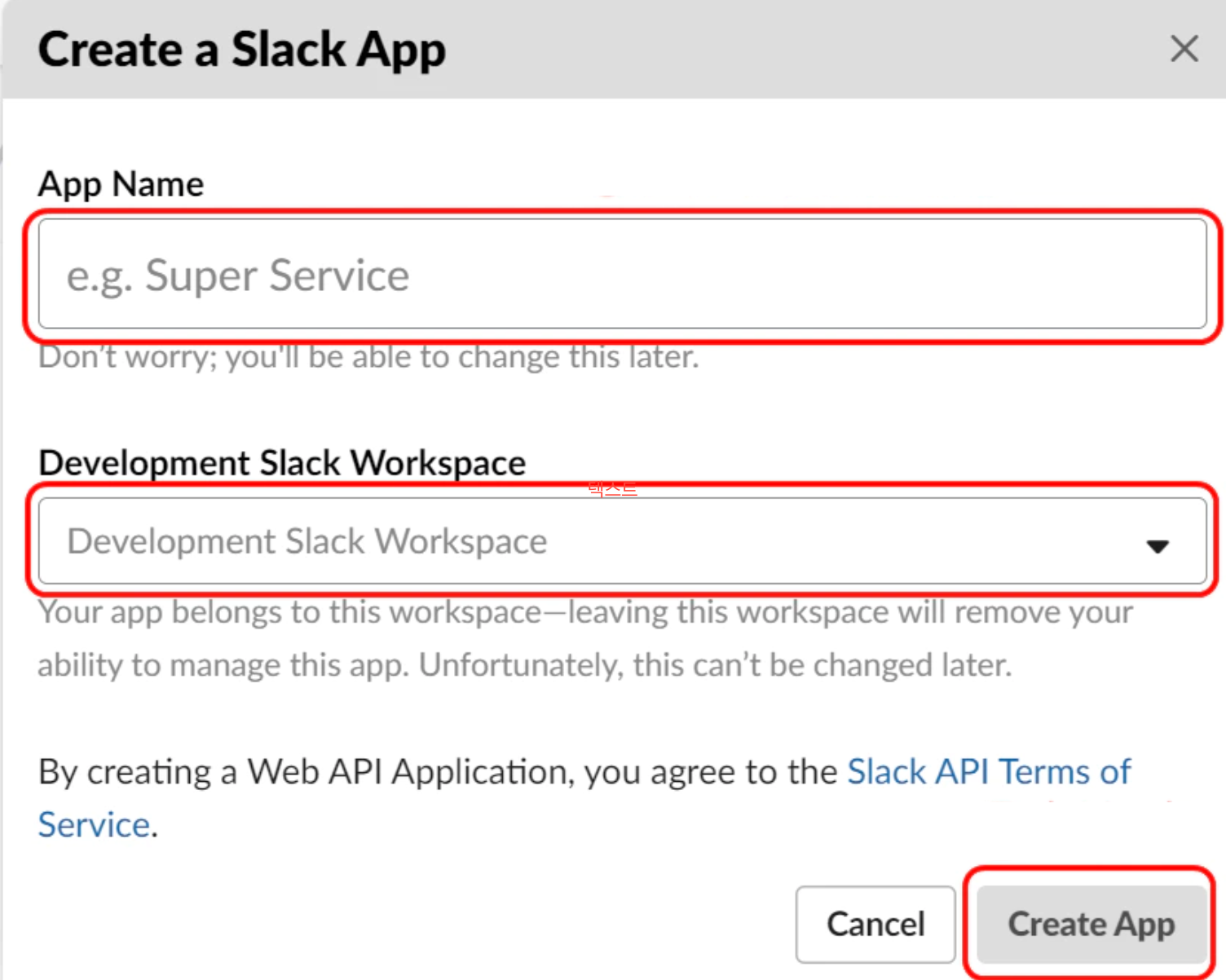Open the Slack API Terms of Service link
1226x980 pixels.
[988, 772]
